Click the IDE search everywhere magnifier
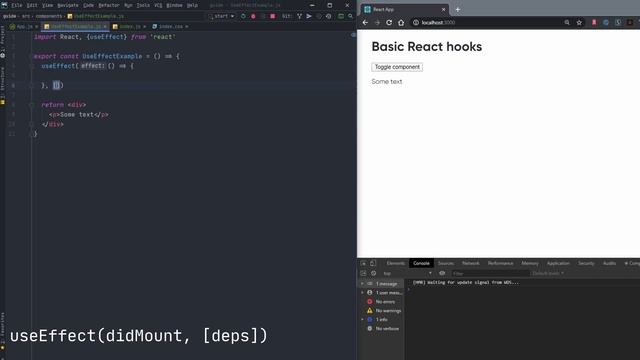640x360 pixels. (350, 16)
